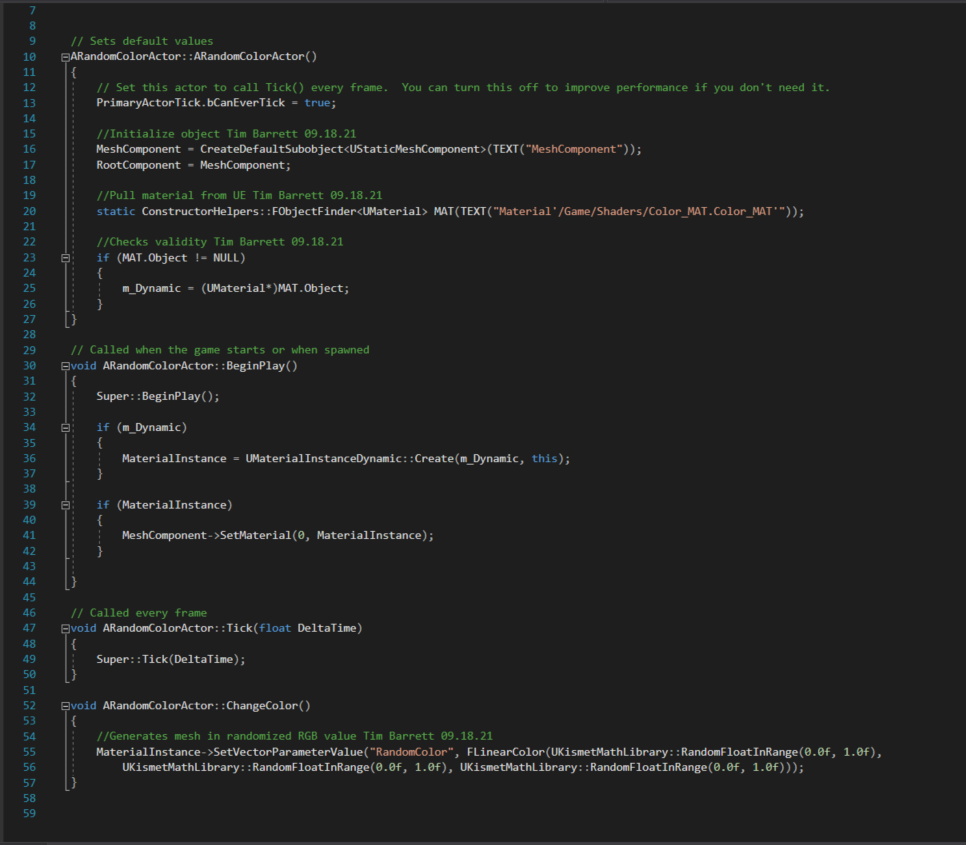
Task: Click UMaterialInstanceDynamic::Create on line 36
Action: click(x=349, y=458)
